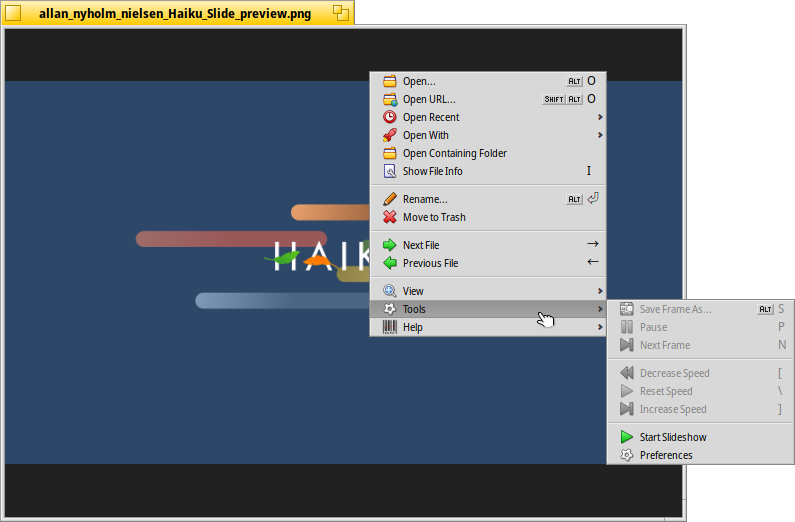Screen dimensions: 795x522
Task: Expand the View submenu arrow
Action: pos(600,291)
